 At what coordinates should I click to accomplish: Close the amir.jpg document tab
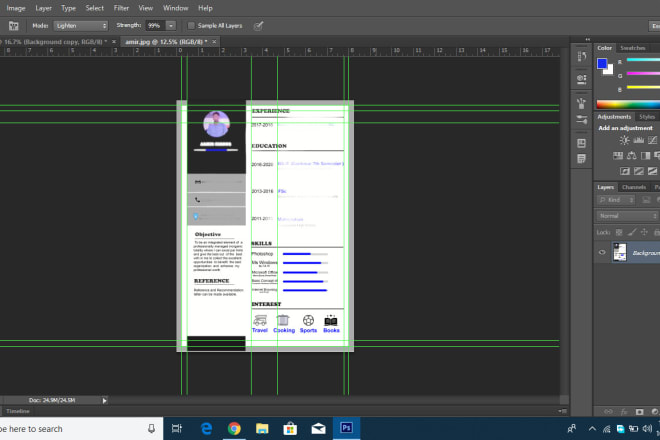(214, 42)
